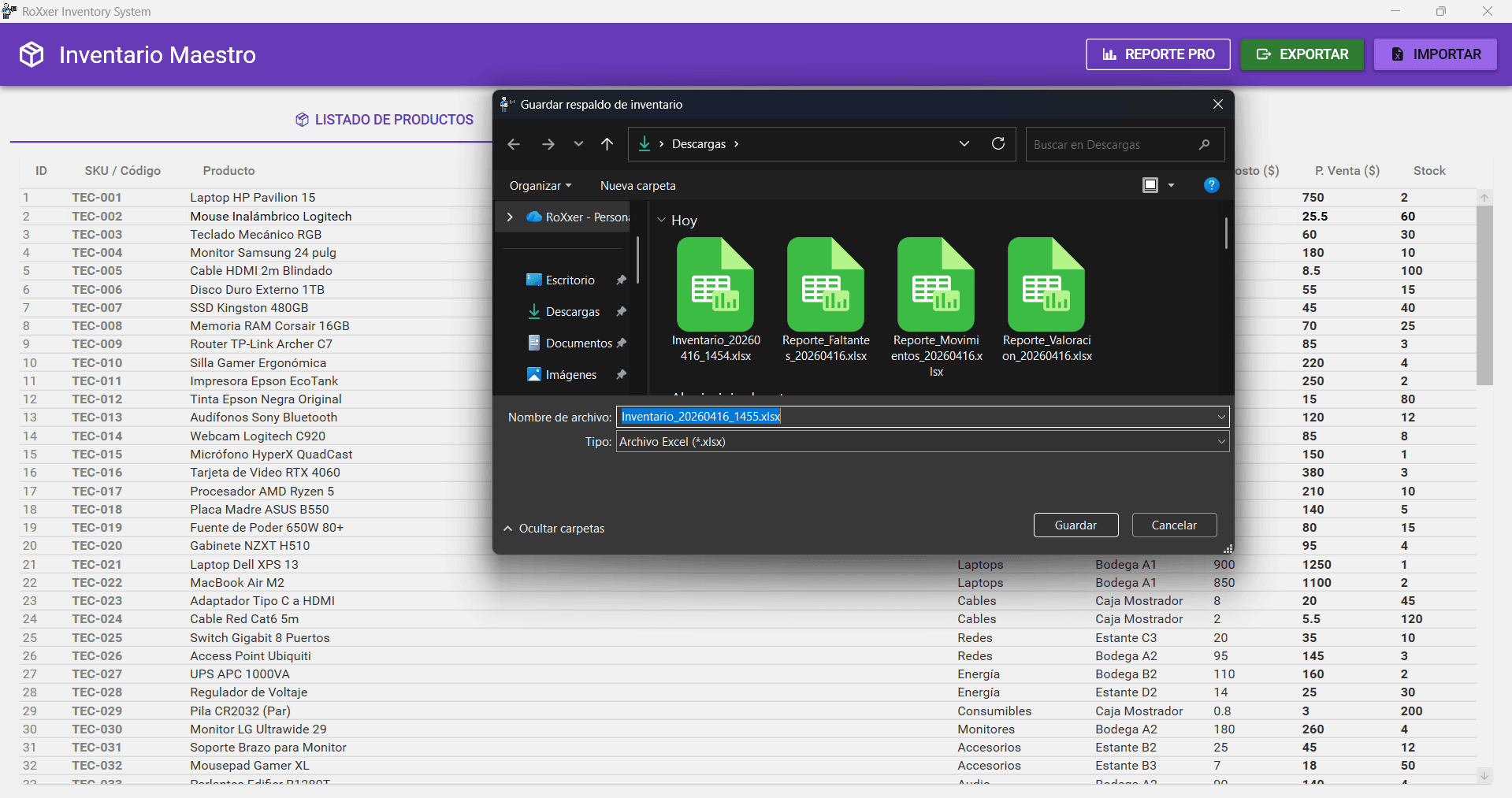Go forward with the dialog's forward arrow

[548, 144]
